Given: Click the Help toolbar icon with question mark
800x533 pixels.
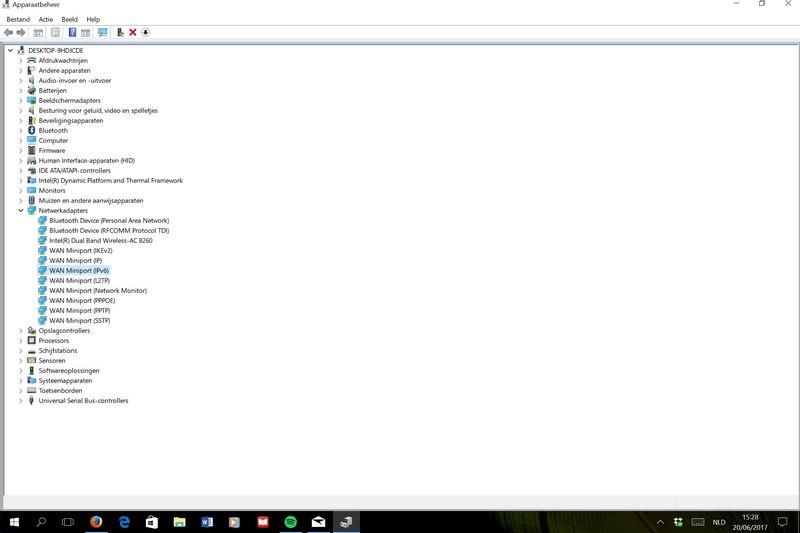Looking at the screenshot, I should (72, 32).
